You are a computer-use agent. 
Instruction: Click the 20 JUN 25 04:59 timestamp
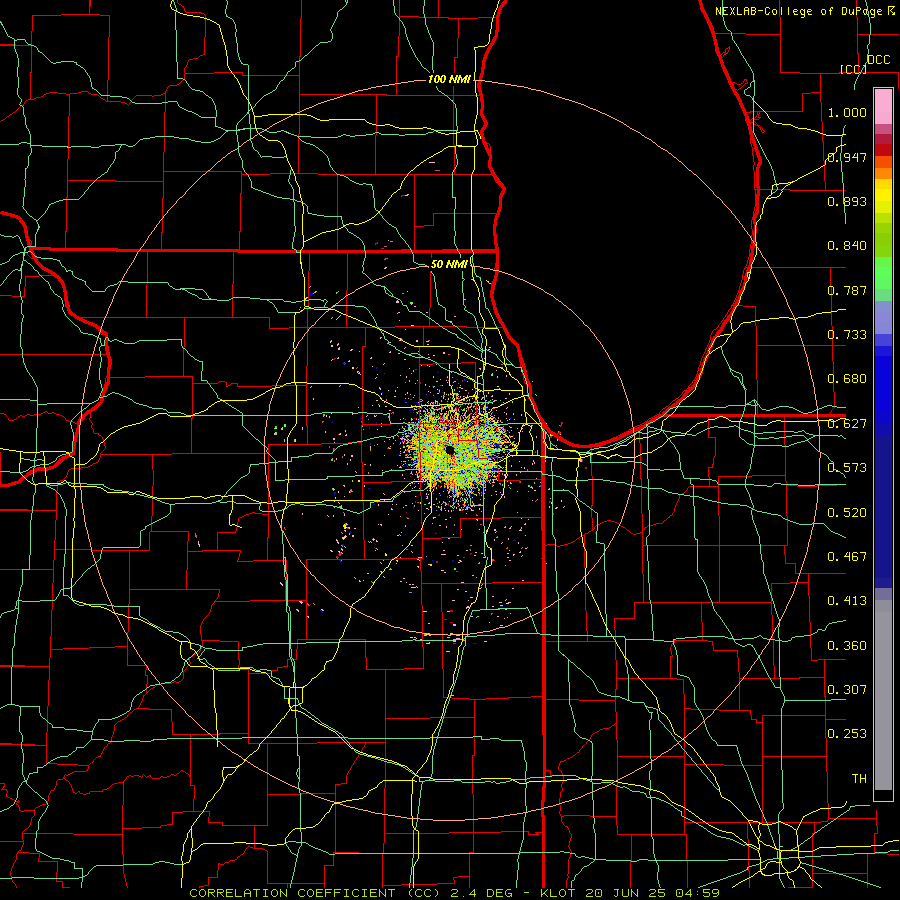coord(653,893)
